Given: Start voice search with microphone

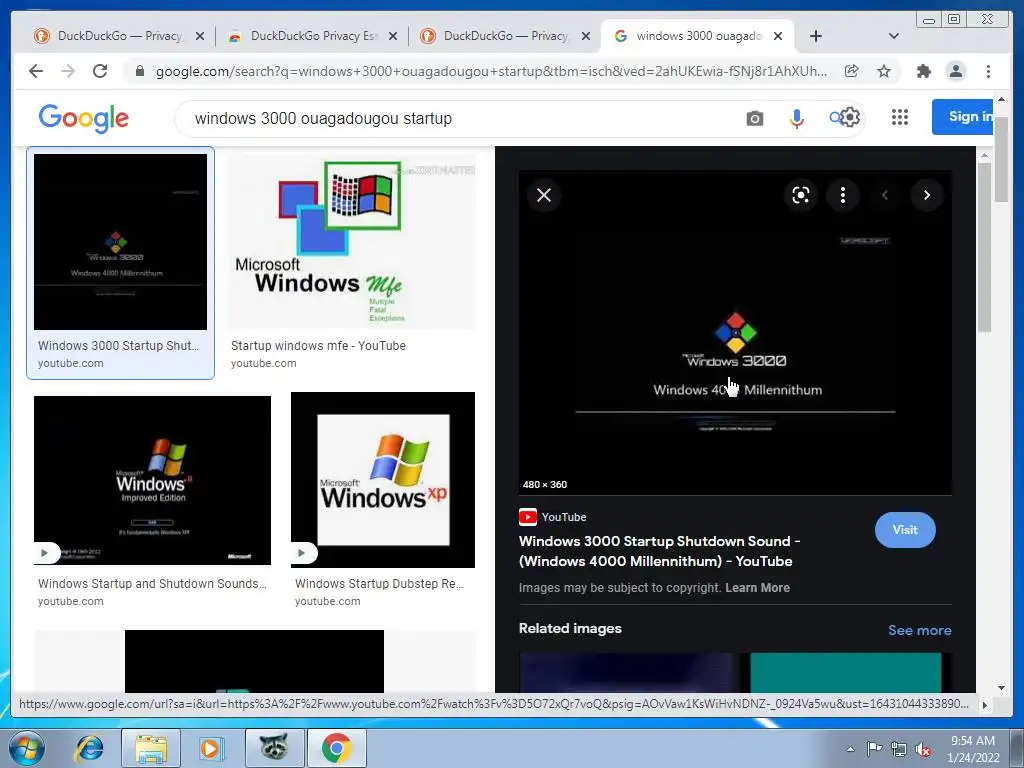Looking at the screenshot, I should point(796,118).
